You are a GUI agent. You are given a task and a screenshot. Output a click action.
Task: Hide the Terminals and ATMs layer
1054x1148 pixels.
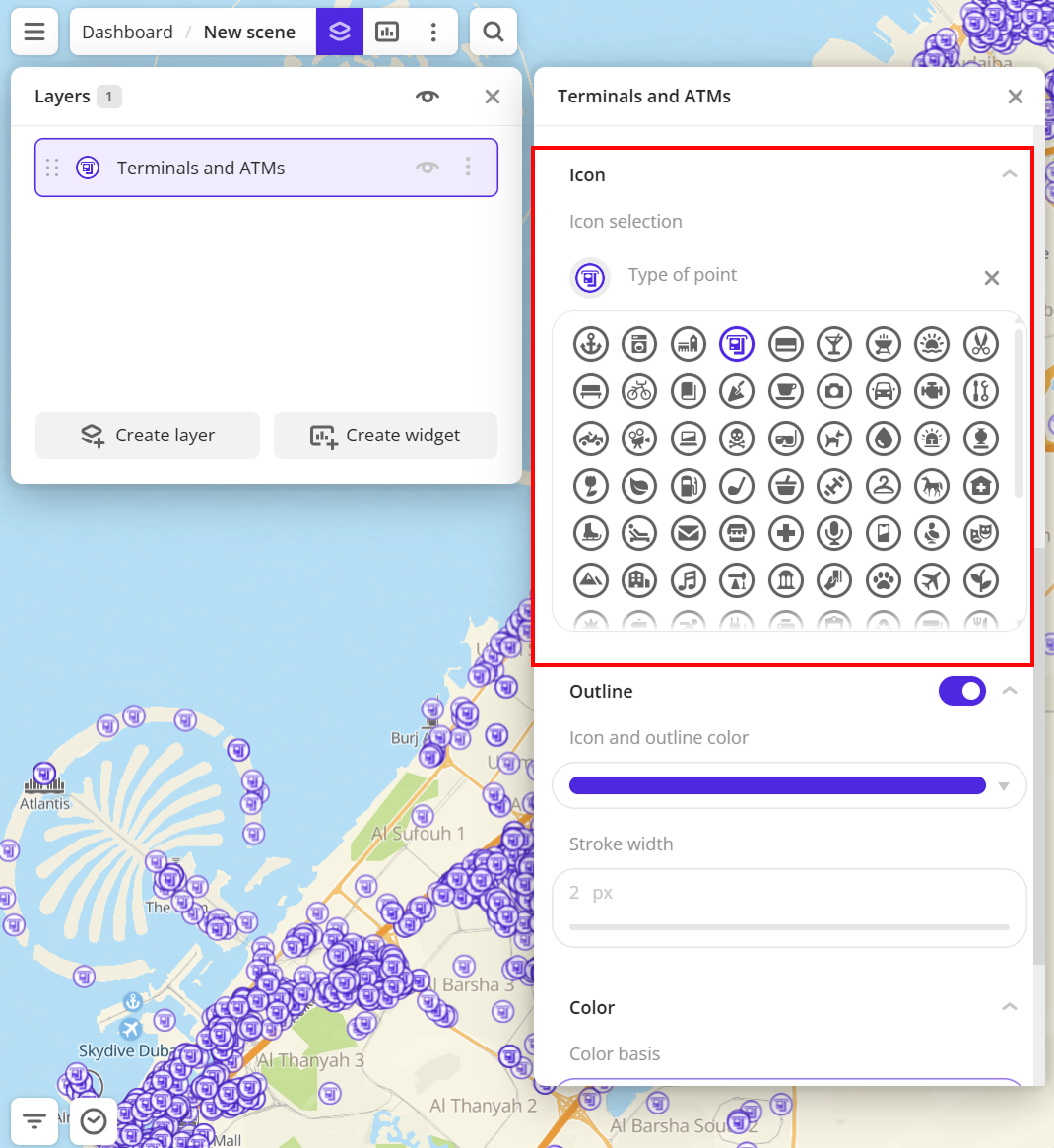[428, 168]
